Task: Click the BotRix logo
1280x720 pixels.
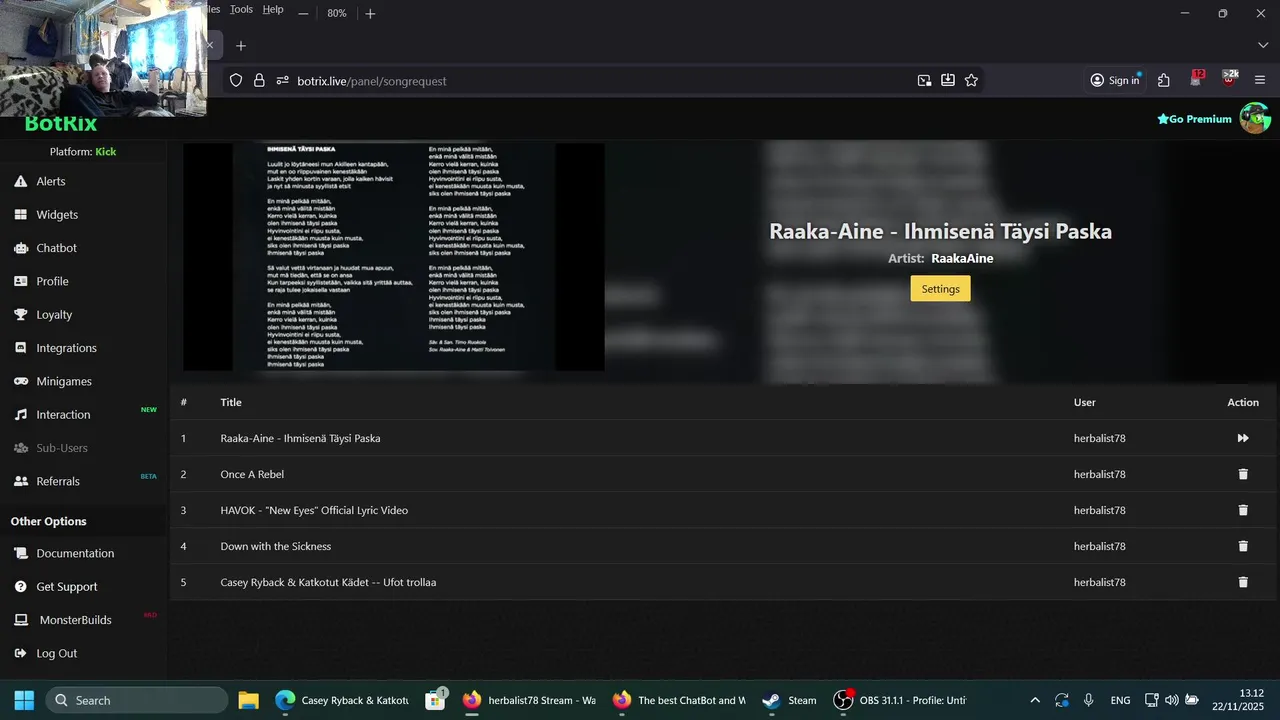Action: 60,124
